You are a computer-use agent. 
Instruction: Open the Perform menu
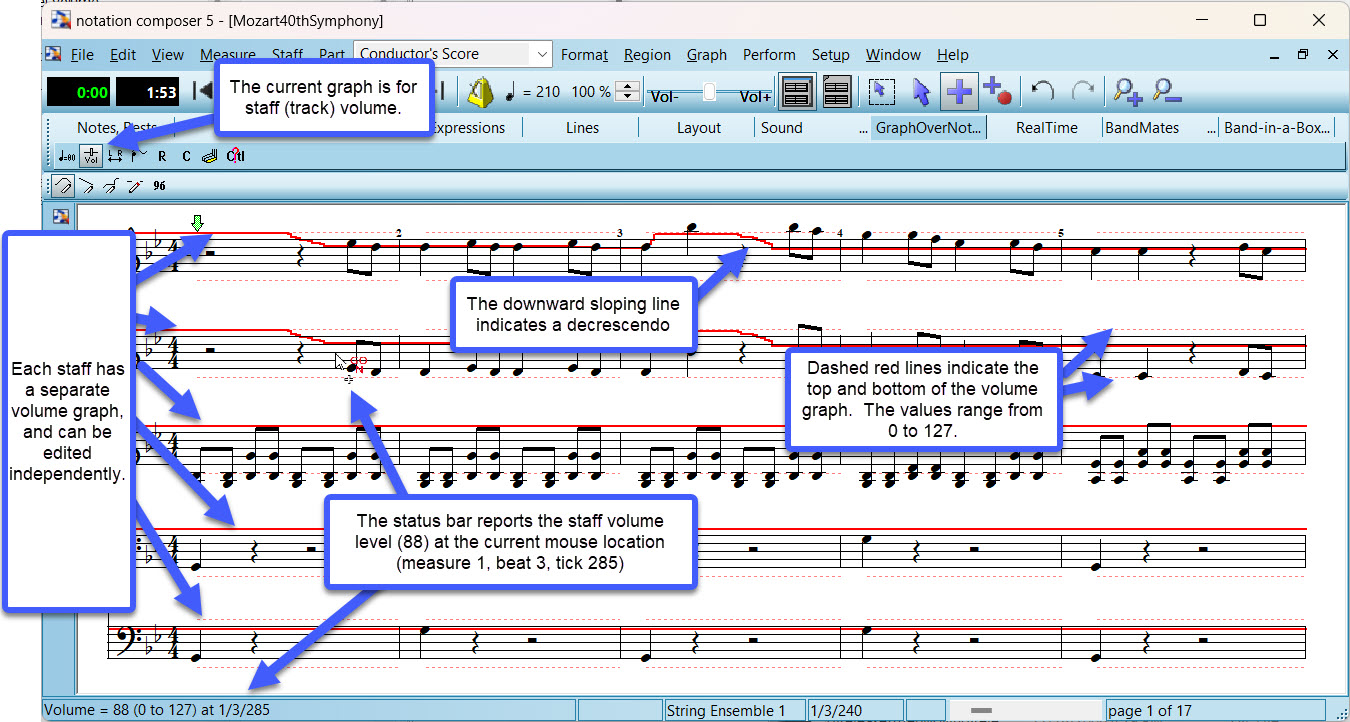[769, 55]
